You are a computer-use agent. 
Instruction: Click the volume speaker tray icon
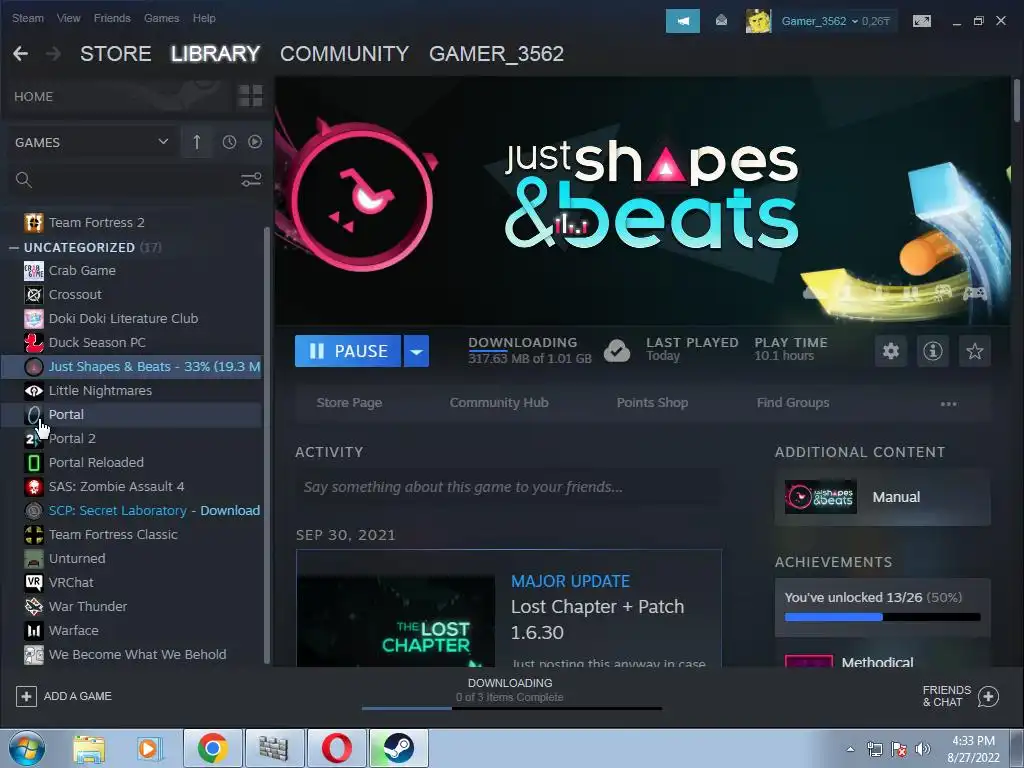tap(922, 749)
